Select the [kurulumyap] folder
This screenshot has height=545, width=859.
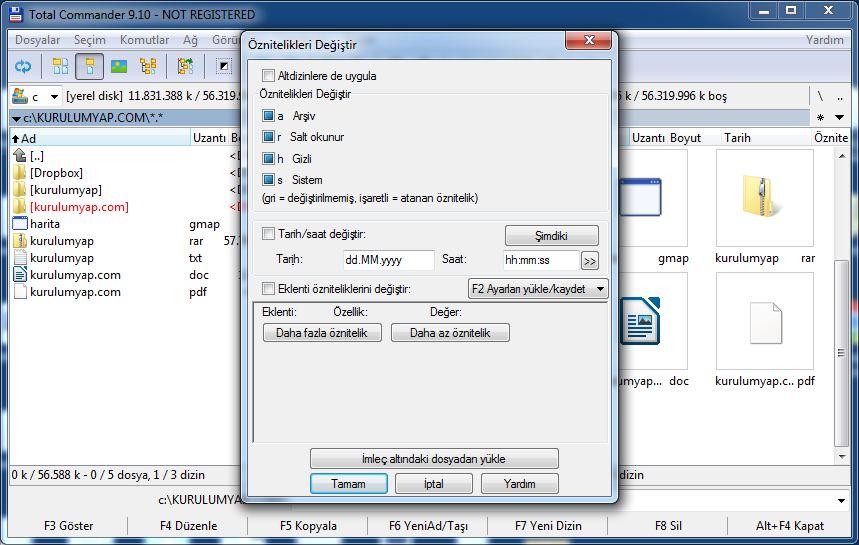66,190
